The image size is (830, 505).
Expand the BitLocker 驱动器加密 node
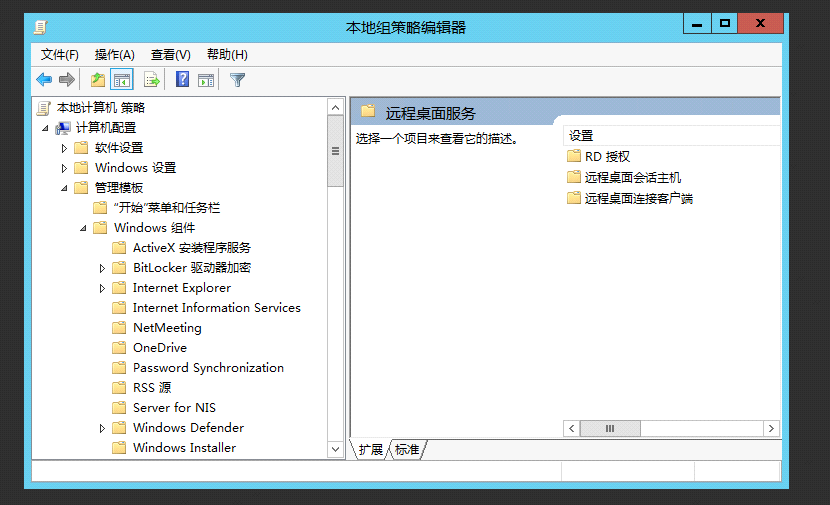[x=103, y=268]
